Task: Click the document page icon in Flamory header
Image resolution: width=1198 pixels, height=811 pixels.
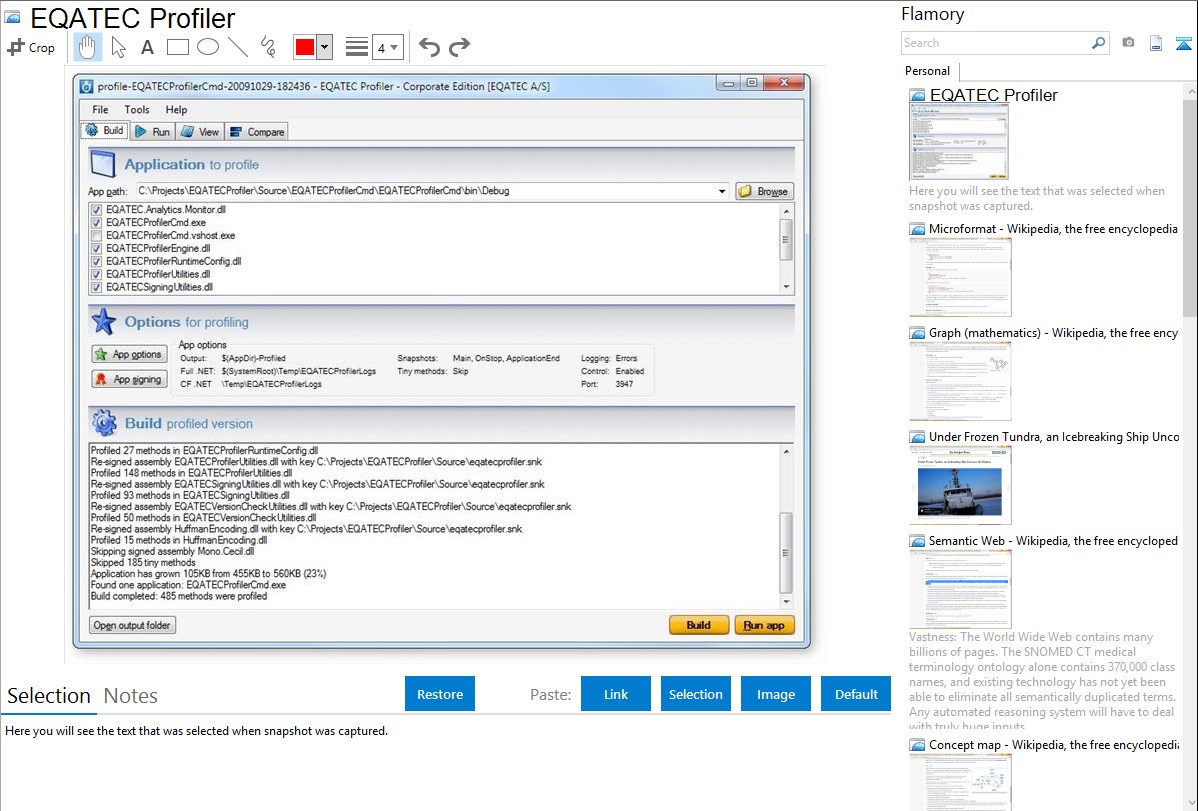Action: pyautogui.click(x=1156, y=43)
